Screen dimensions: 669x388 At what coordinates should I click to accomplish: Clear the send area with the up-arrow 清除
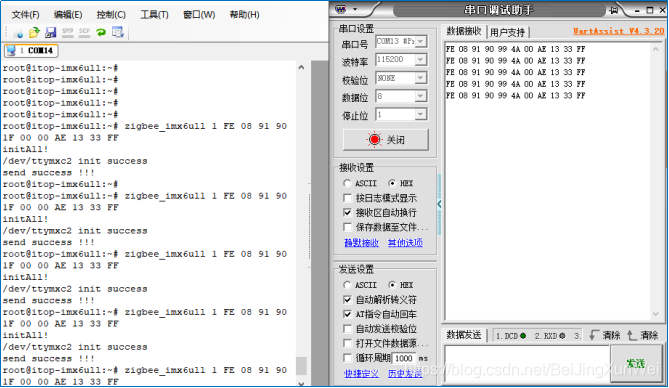[643, 335]
